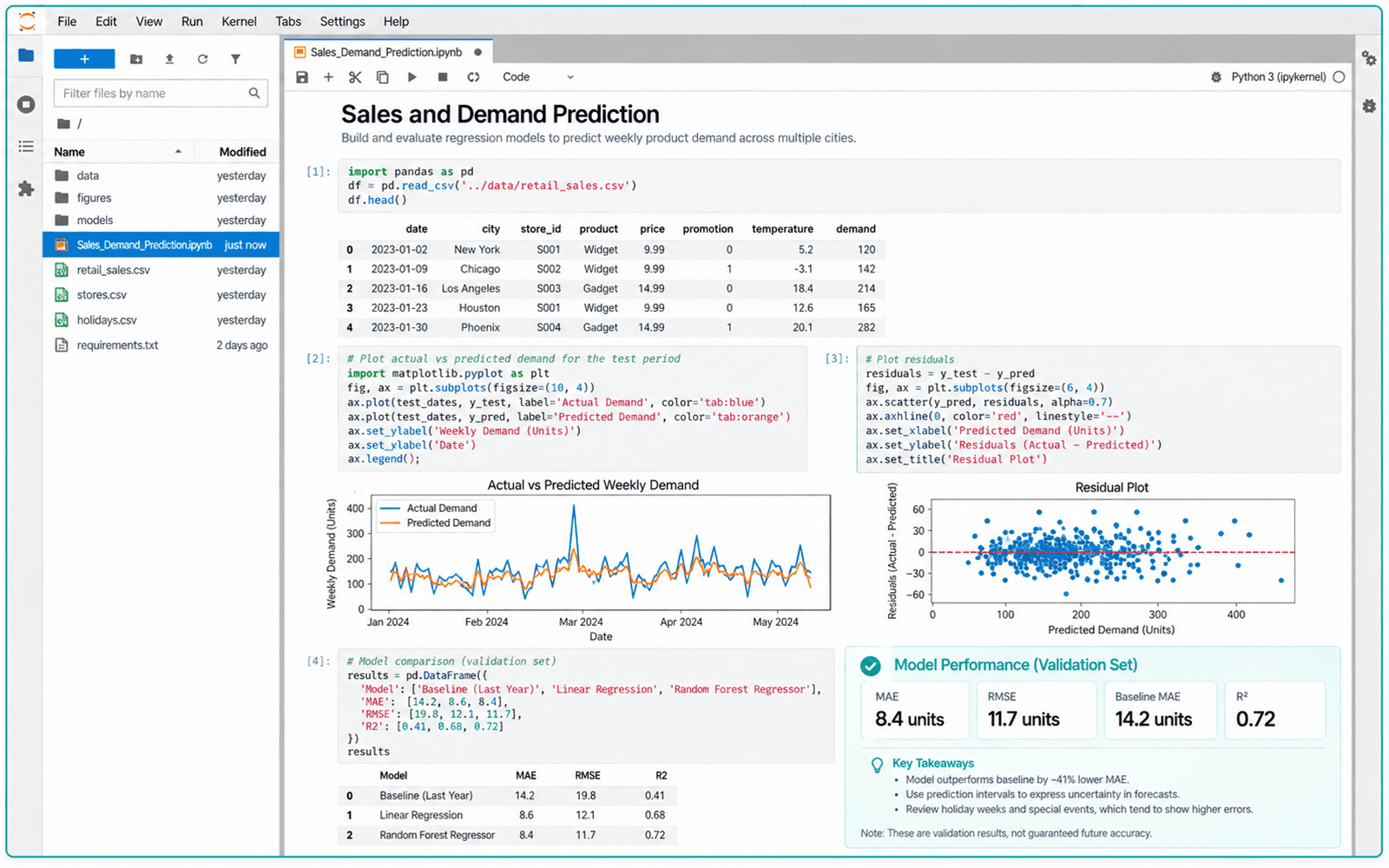
Task: Open the Extension Manager puzzle icon
Action: (x=26, y=188)
